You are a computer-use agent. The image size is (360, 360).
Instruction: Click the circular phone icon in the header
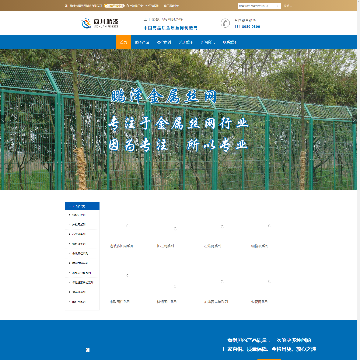point(225,23)
